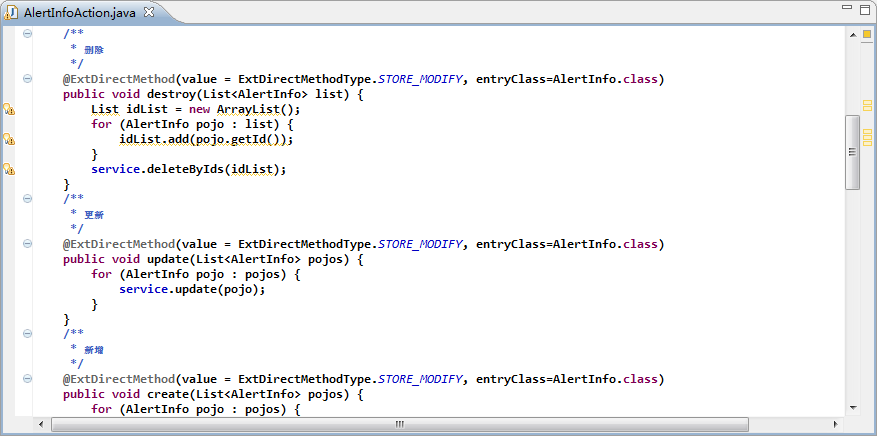Screen dimensions: 877x436
Task: Click 'ArrayList' in the idList declaration
Action: click(248, 109)
